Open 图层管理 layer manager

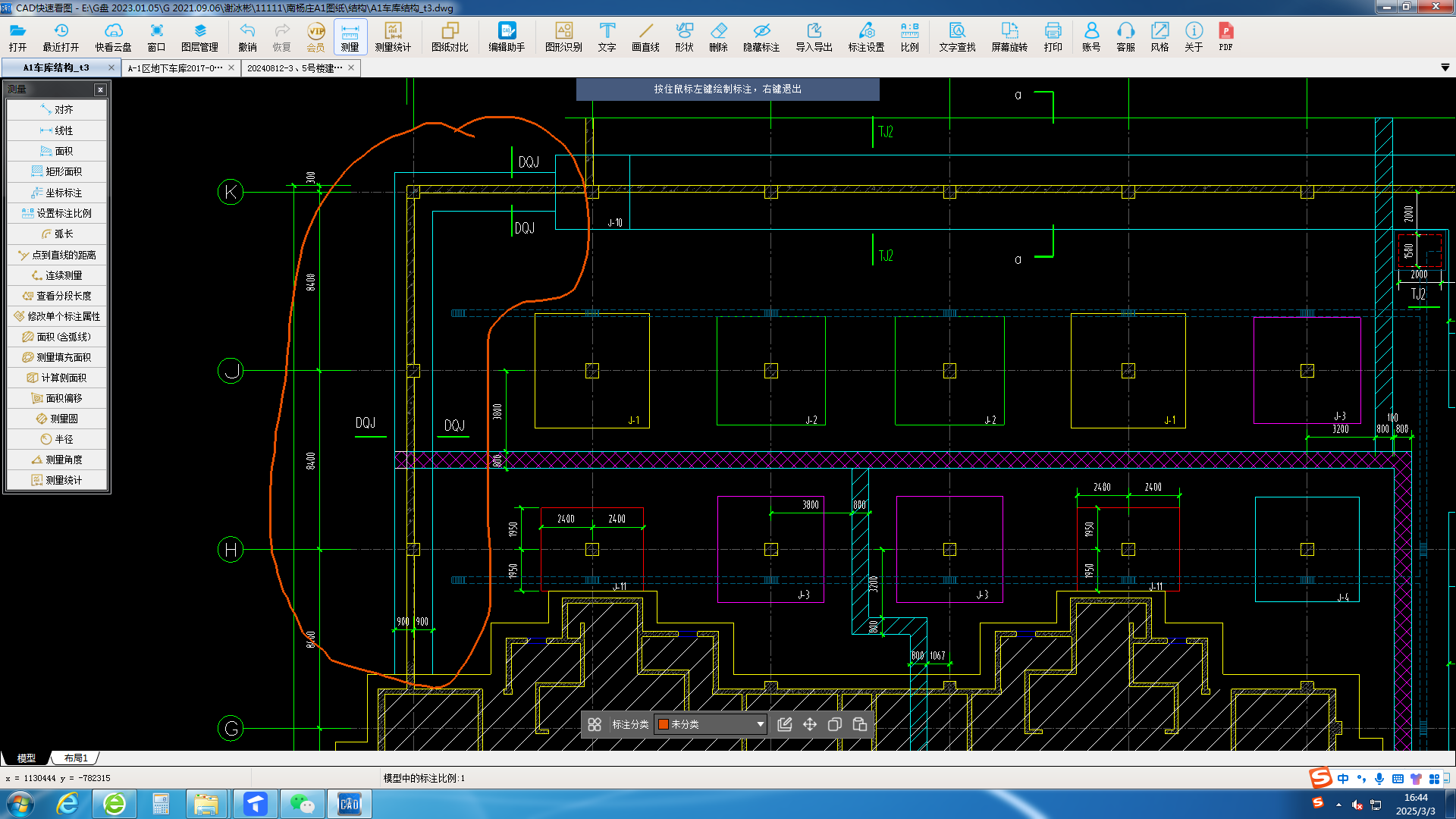(x=199, y=36)
